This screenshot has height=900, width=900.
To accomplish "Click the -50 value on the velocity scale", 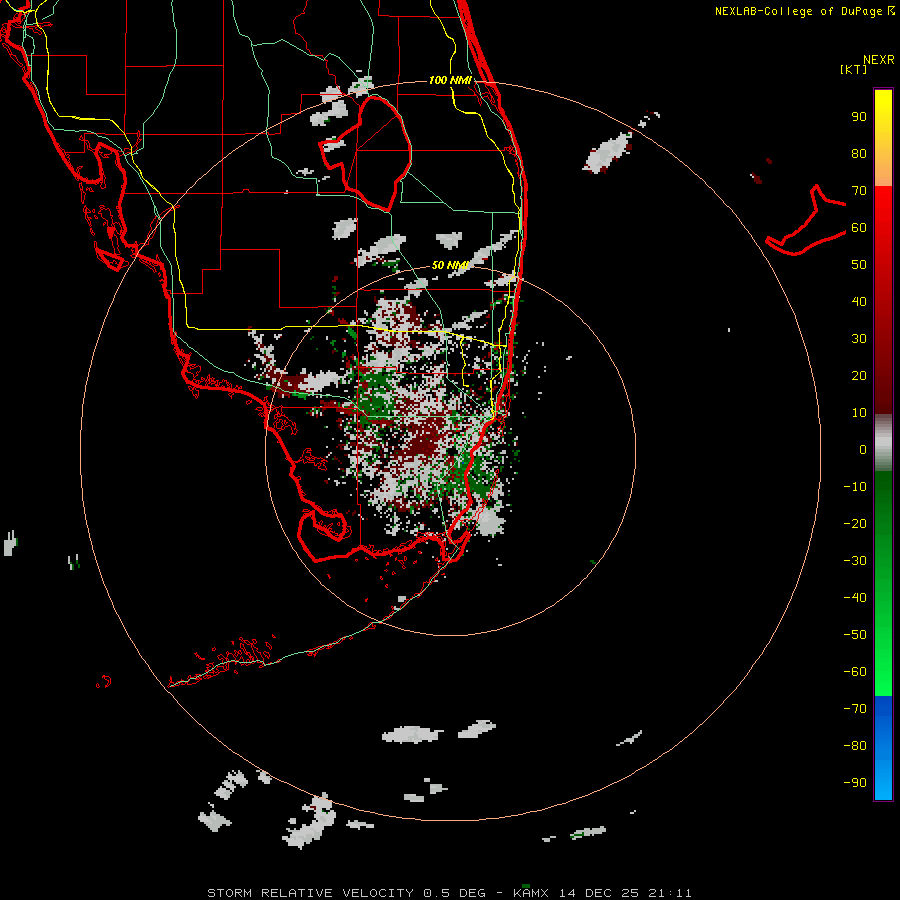I will coord(855,635).
